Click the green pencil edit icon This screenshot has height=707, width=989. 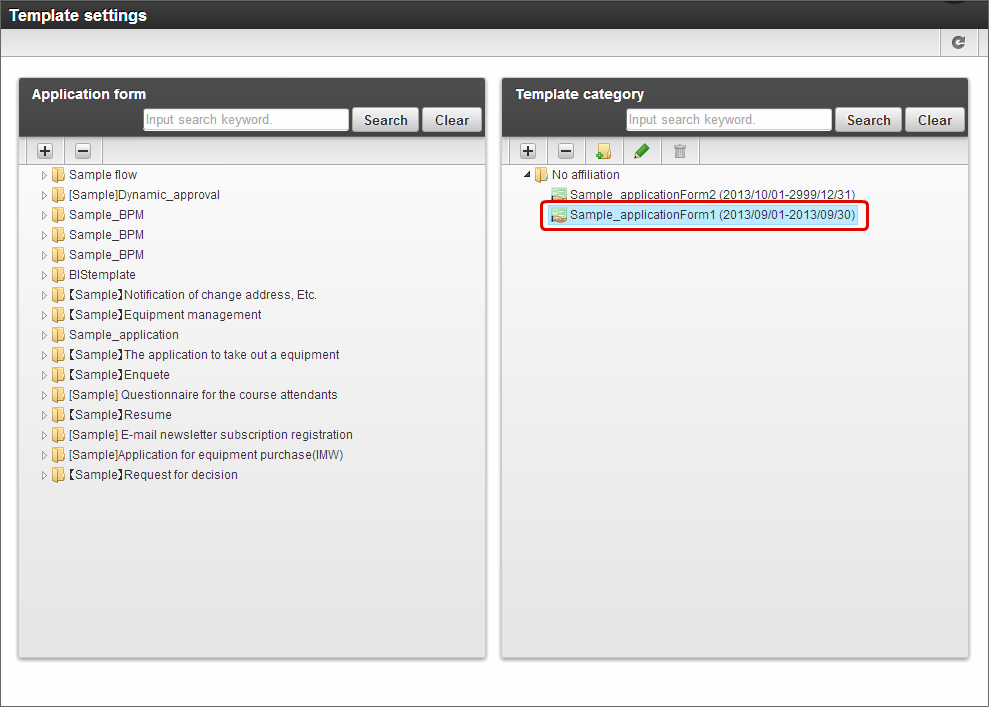[641, 151]
